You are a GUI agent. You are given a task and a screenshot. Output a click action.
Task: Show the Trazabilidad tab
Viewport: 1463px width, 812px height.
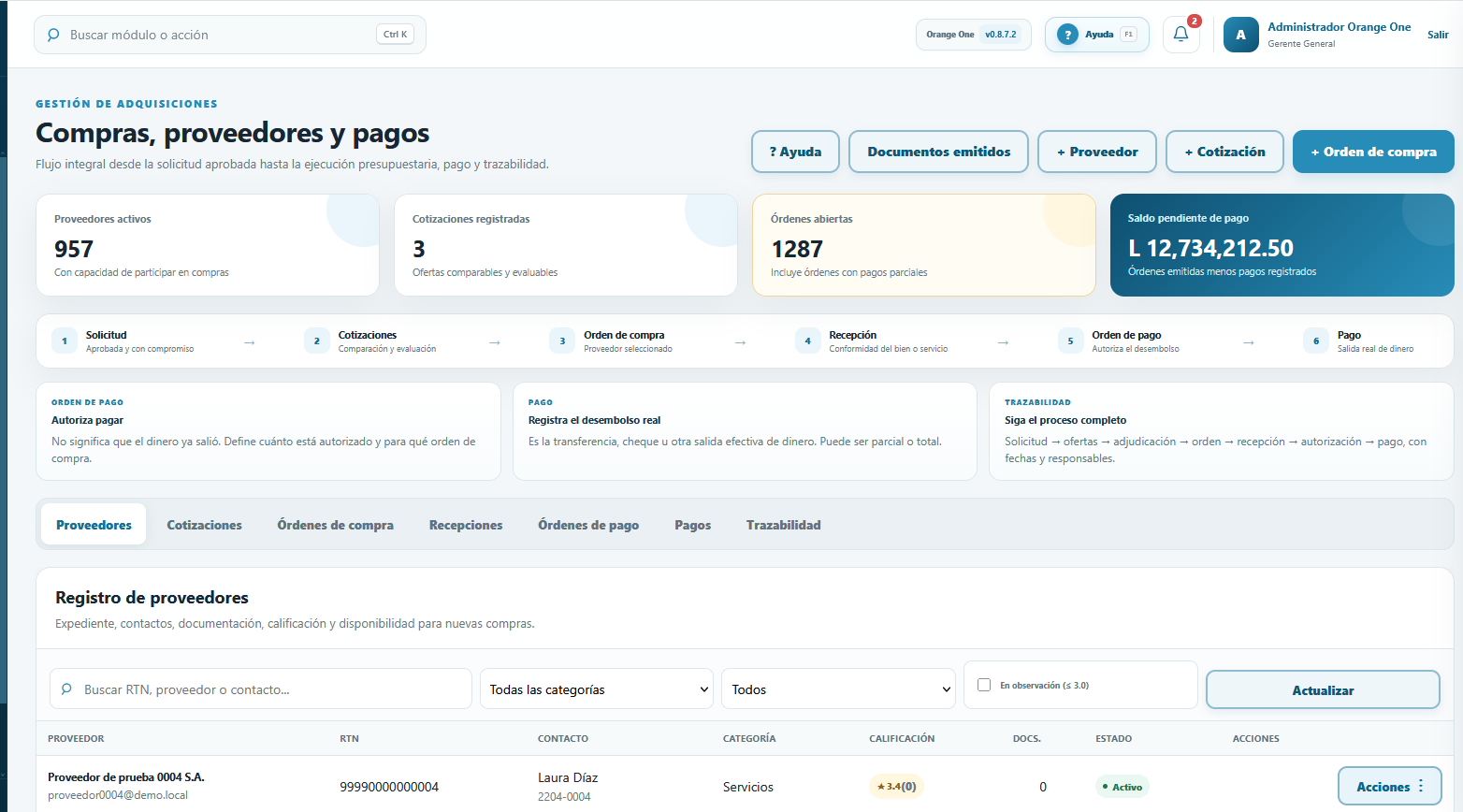coord(784,525)
